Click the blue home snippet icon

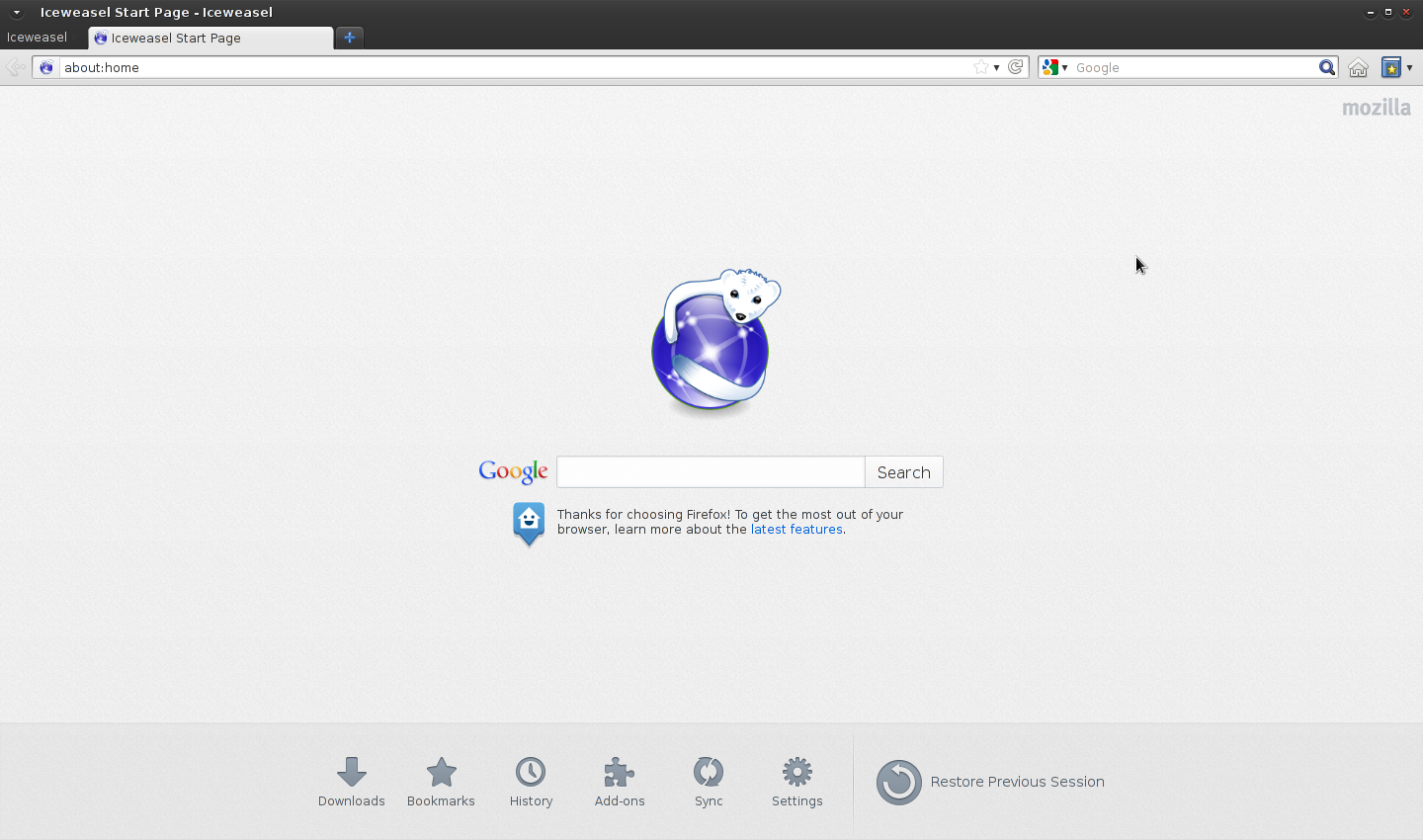pos(529,524)
